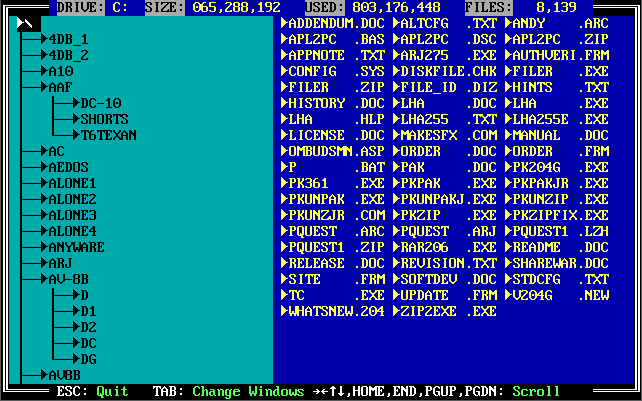
Task: Select the VZ04G.NEW file
Action: click(557, 295)
